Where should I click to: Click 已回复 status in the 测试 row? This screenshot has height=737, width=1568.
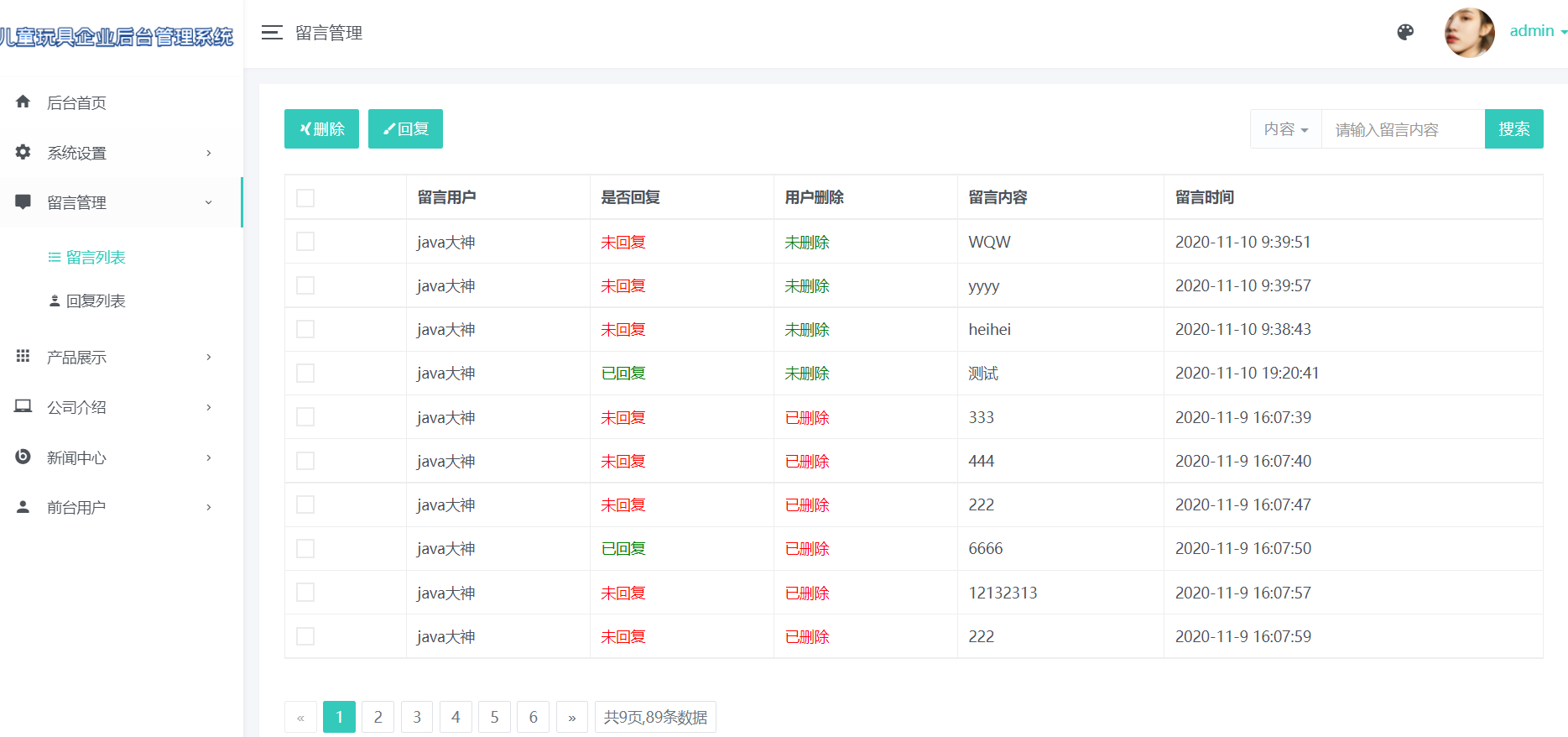623,374
